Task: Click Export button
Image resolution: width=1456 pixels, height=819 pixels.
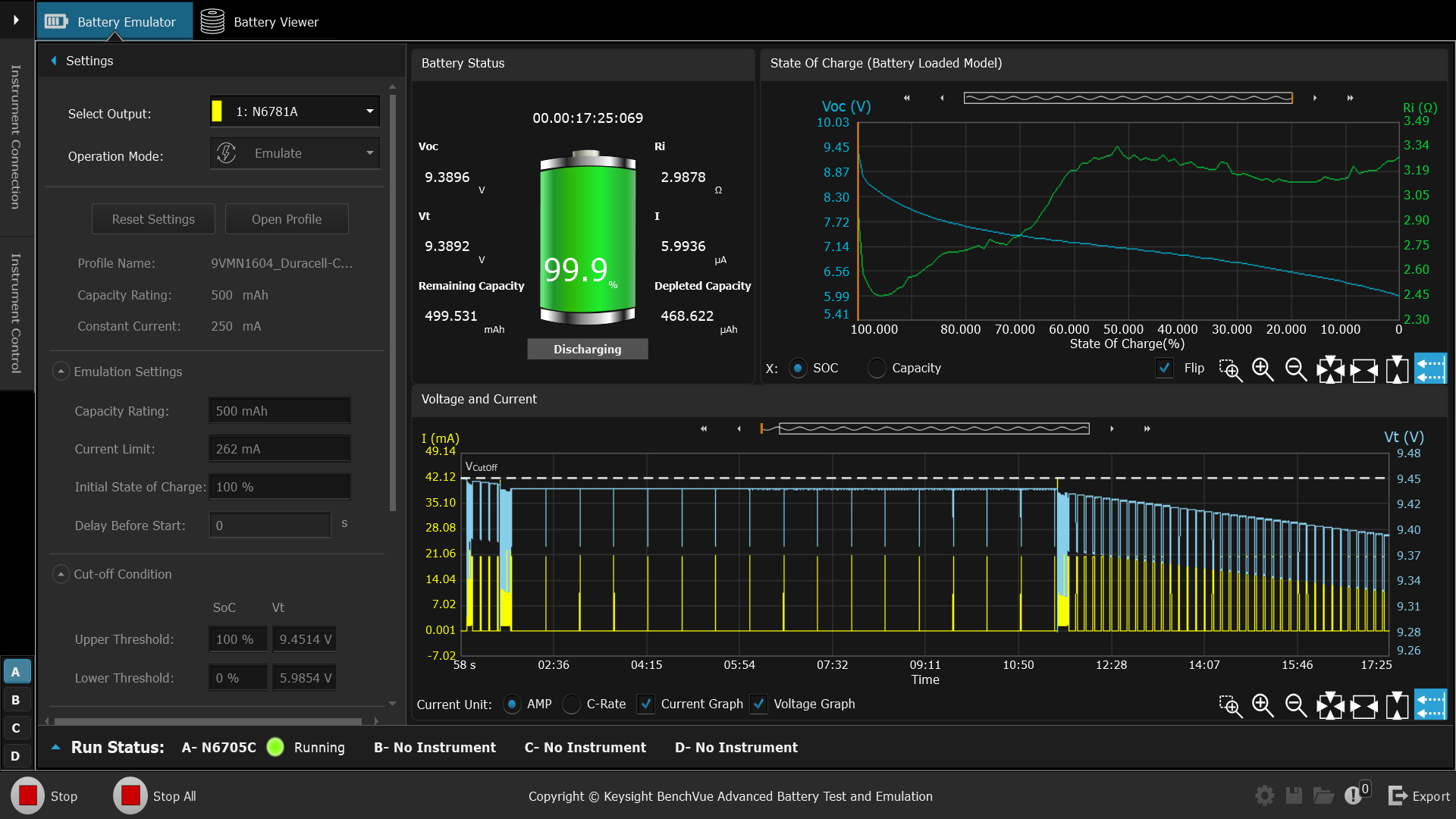Action: pos(1419,796)
